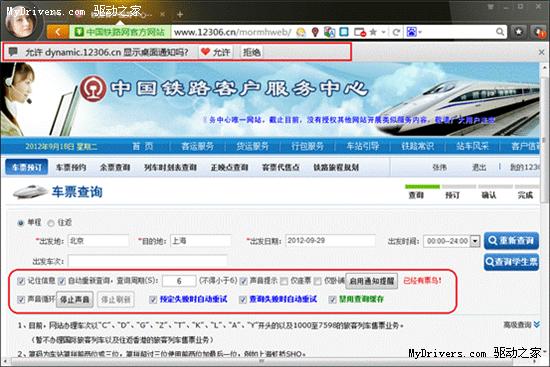Click the orange back arrow button

tap(58, 32)
